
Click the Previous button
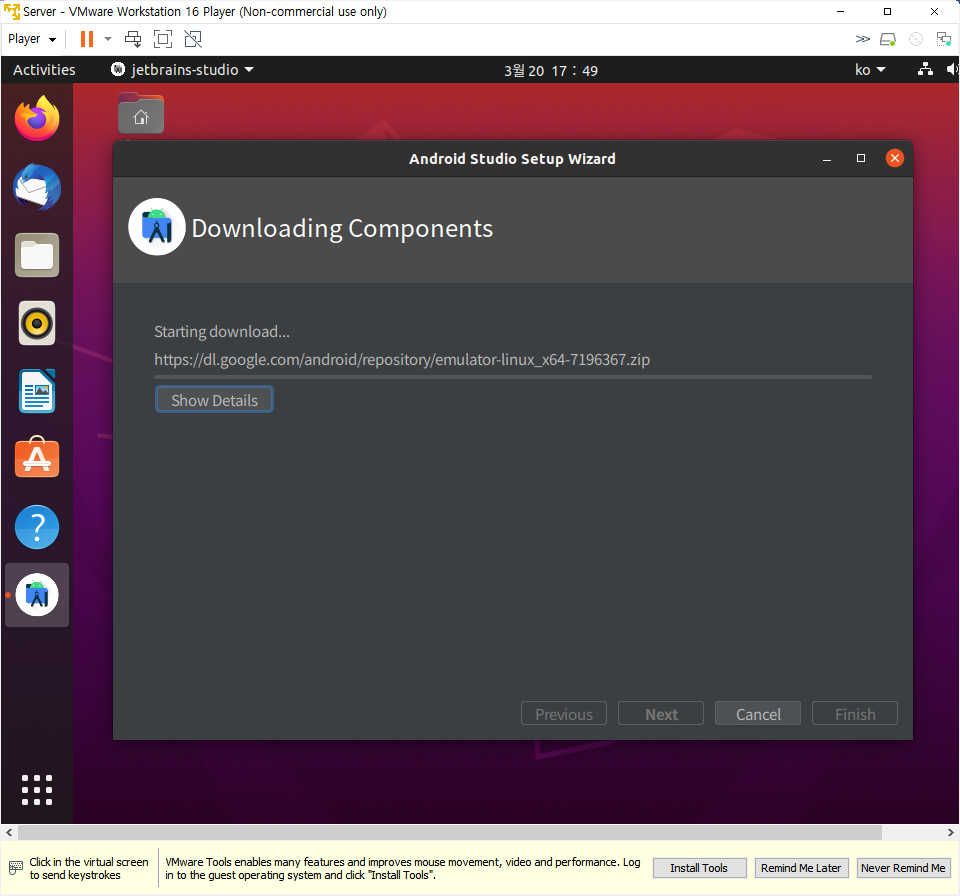click(x=564, y=714)
